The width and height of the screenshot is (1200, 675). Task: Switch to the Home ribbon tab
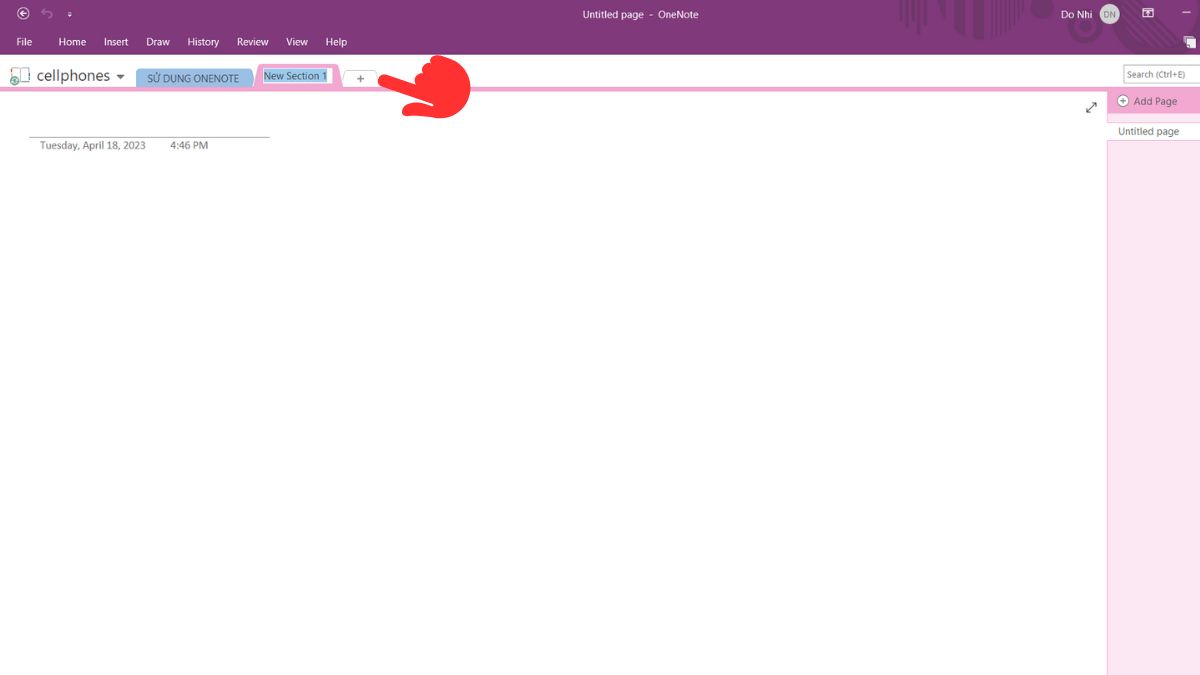[x=72, y=42]
